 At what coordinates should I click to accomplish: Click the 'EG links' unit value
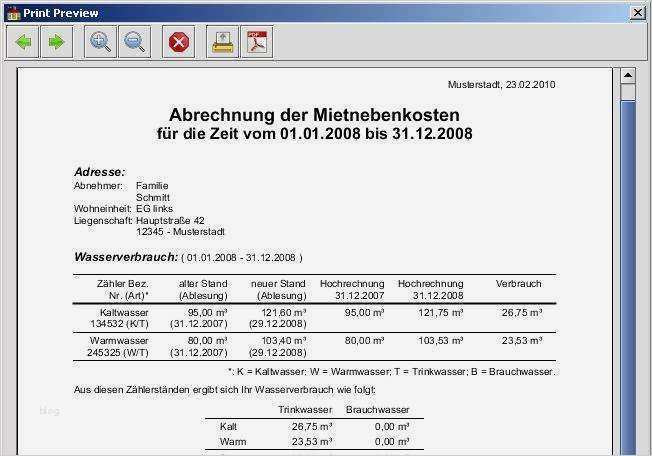pyautogui.click(x=154, y=209)
